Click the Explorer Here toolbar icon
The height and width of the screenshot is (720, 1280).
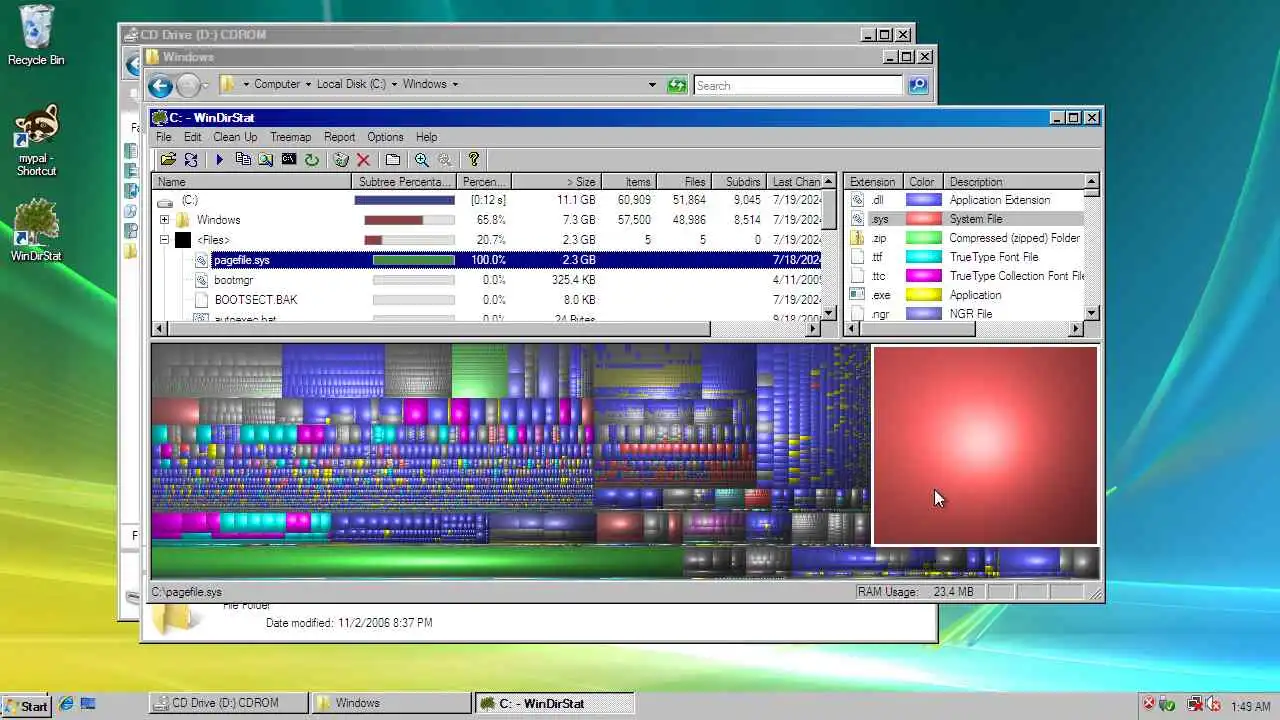coord(266,159)
